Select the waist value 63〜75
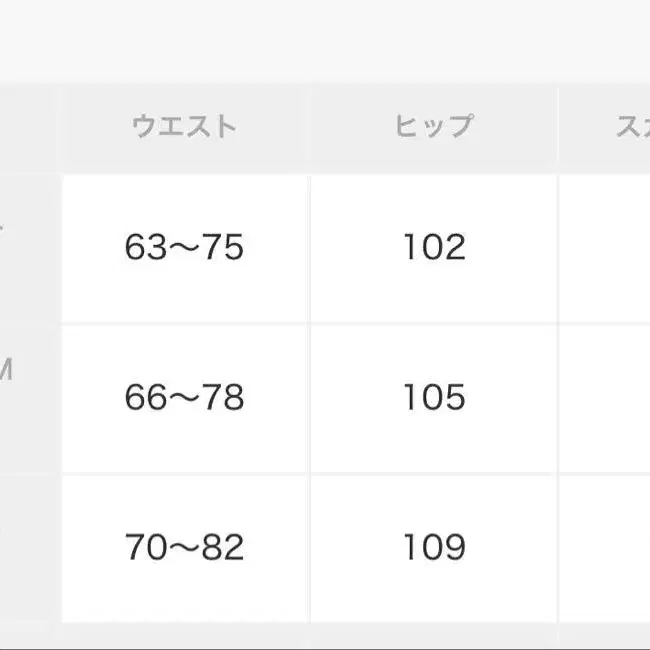Image resolution: width=650 pixels, height=650 pixels. (185, 248)
